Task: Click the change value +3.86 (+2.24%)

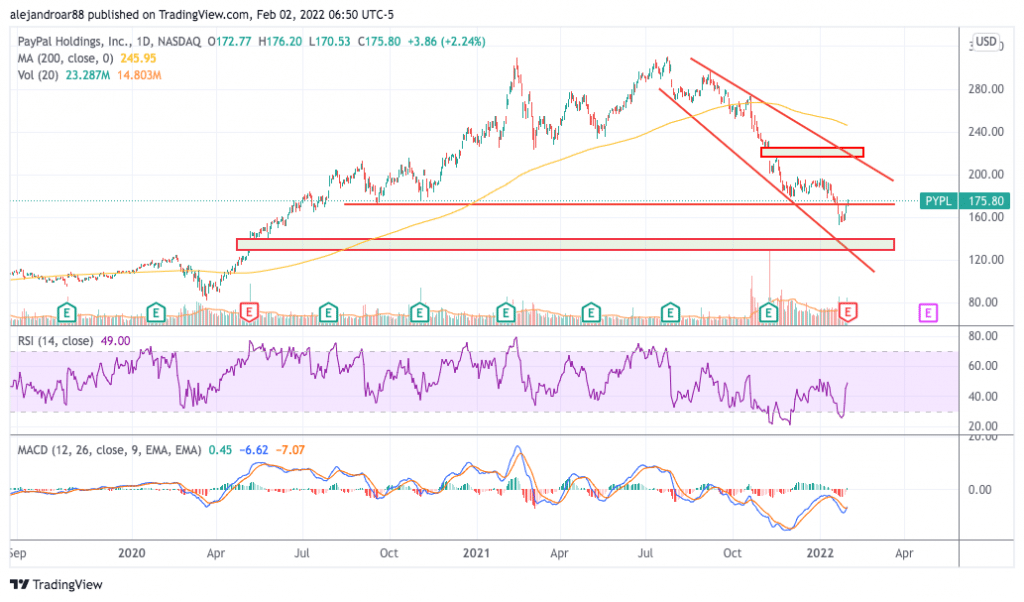Action: pos(447,41)
